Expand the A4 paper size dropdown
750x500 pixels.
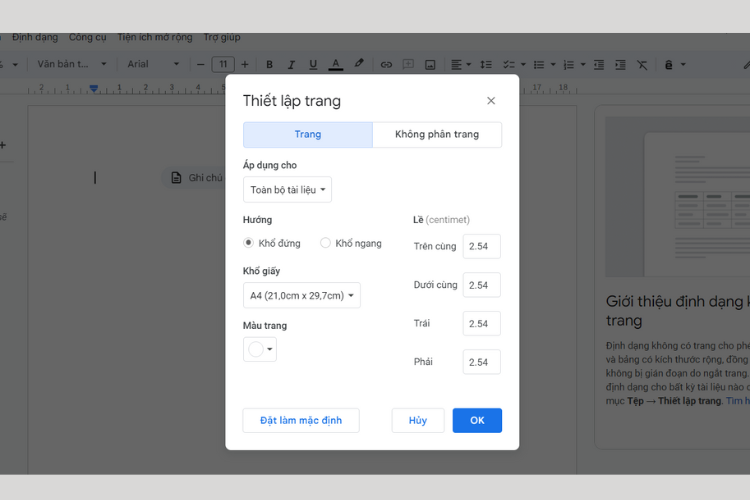pyautogui.click(x=302, y=295)
